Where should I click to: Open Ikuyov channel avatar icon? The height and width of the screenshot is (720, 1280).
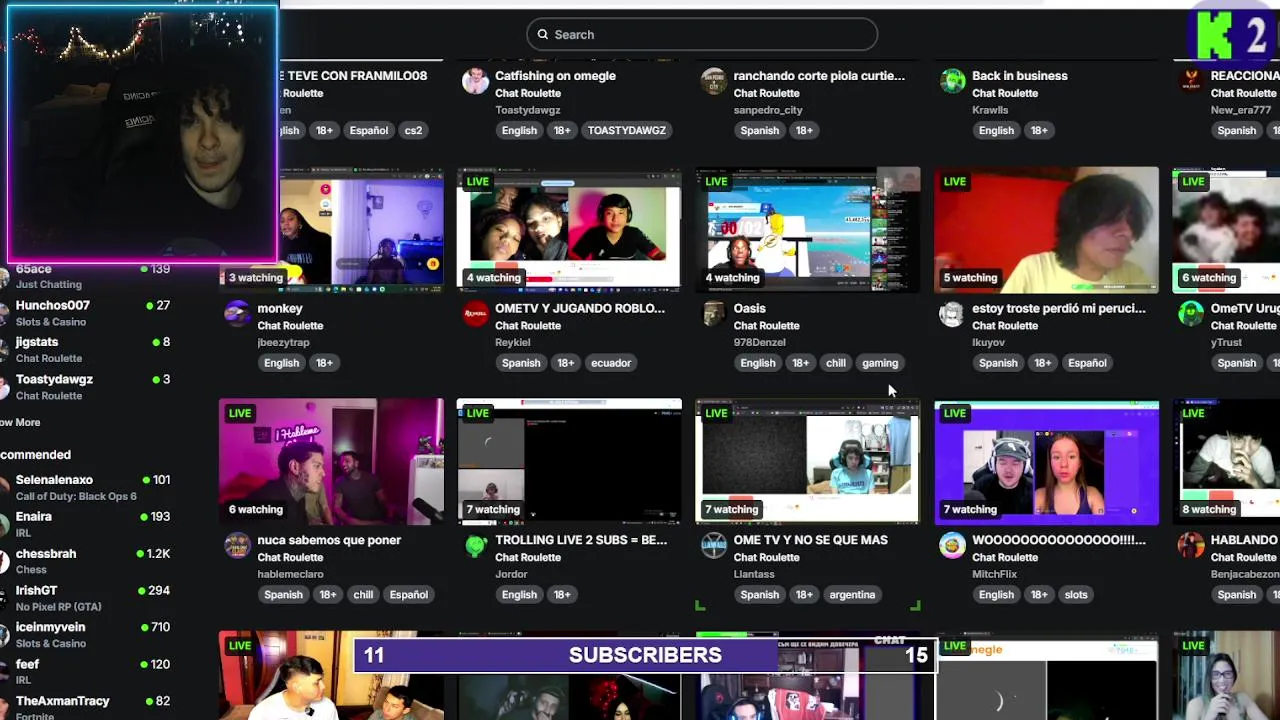coord(952,314)
